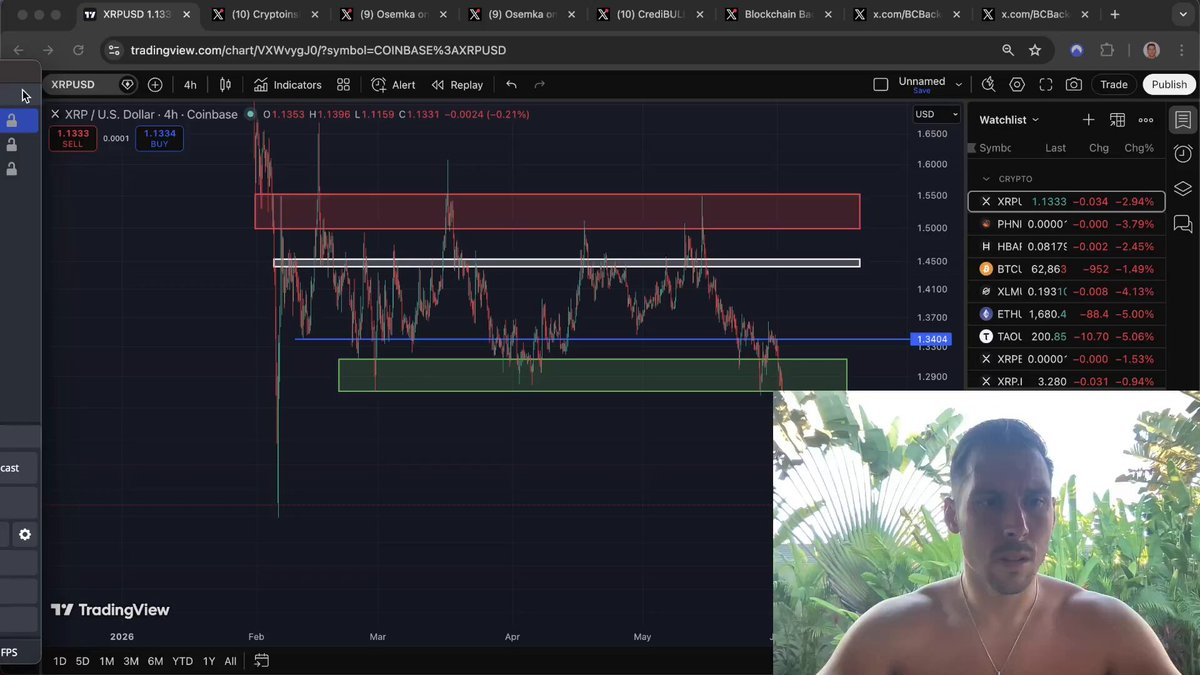Toggle the watchlist panel bookmark icon

coord(1182,120)
